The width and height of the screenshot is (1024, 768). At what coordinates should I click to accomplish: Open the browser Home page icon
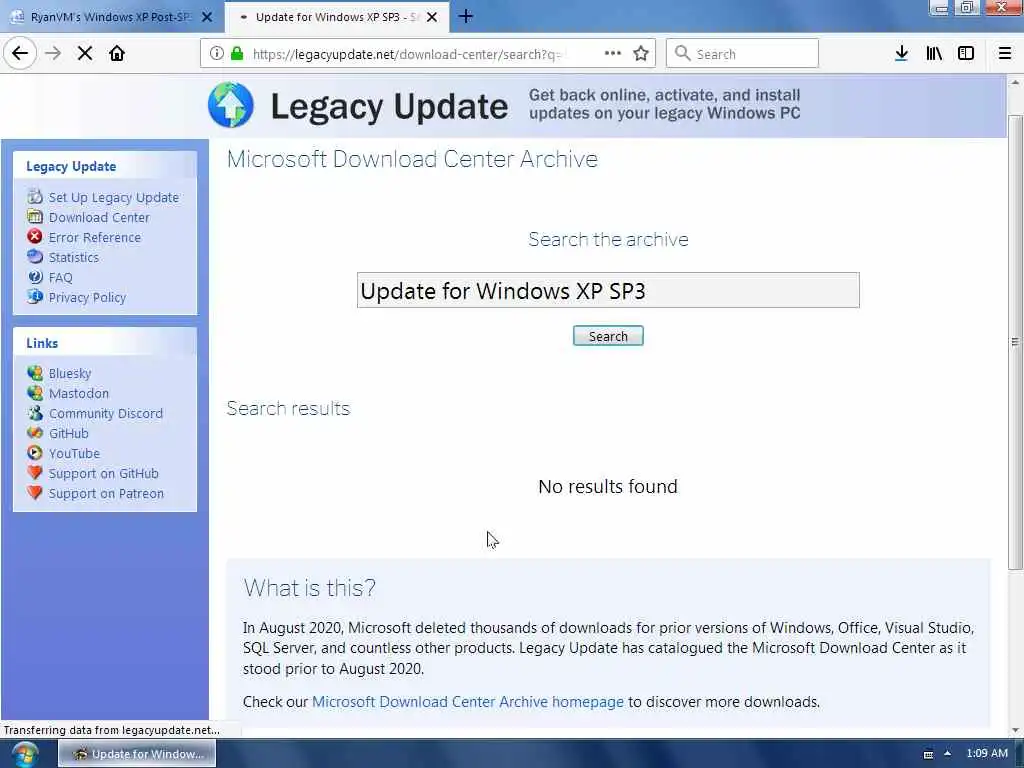117,54
